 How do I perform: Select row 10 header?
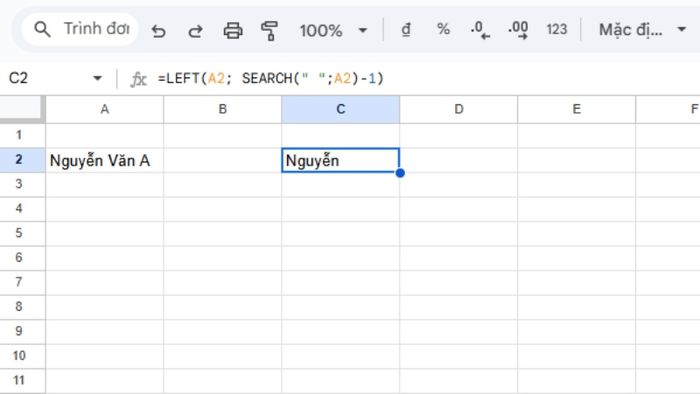click(x=22, y=356)
